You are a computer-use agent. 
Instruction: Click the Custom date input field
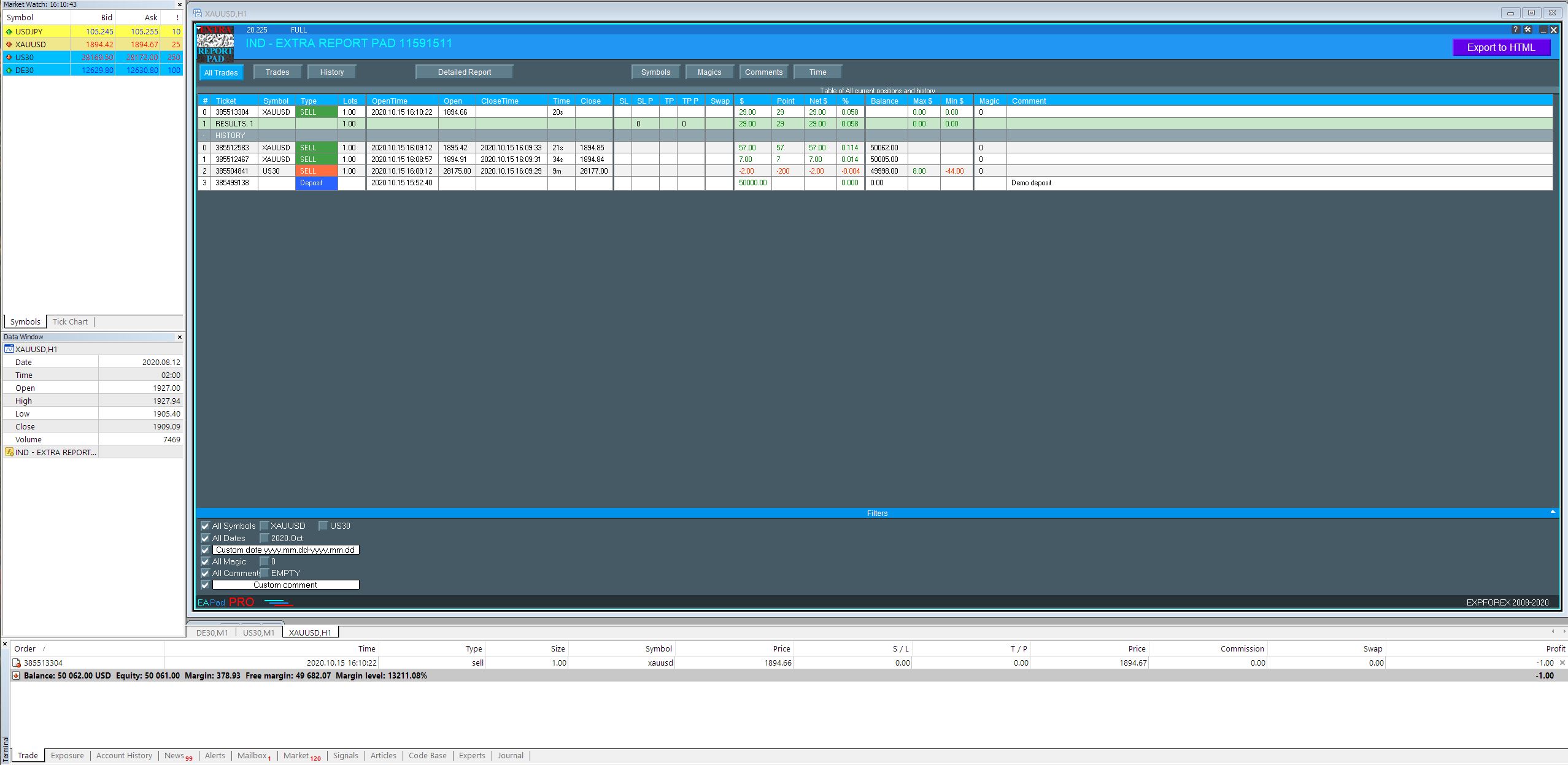[285, 550]
